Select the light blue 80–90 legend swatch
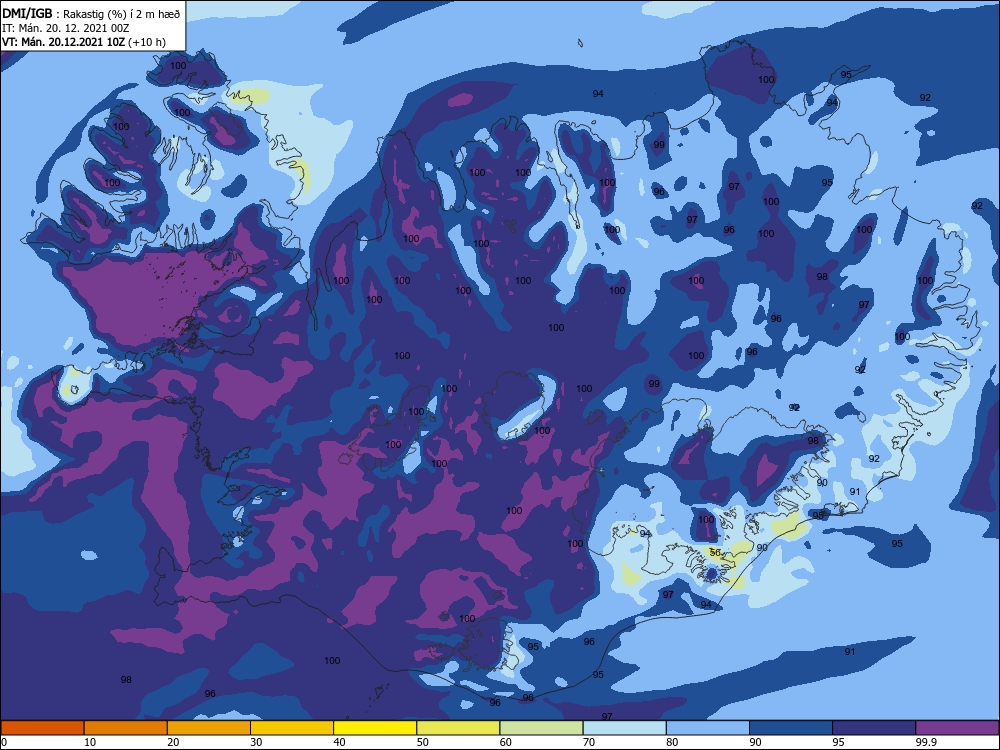1000x750 pixels. (708, 728)
